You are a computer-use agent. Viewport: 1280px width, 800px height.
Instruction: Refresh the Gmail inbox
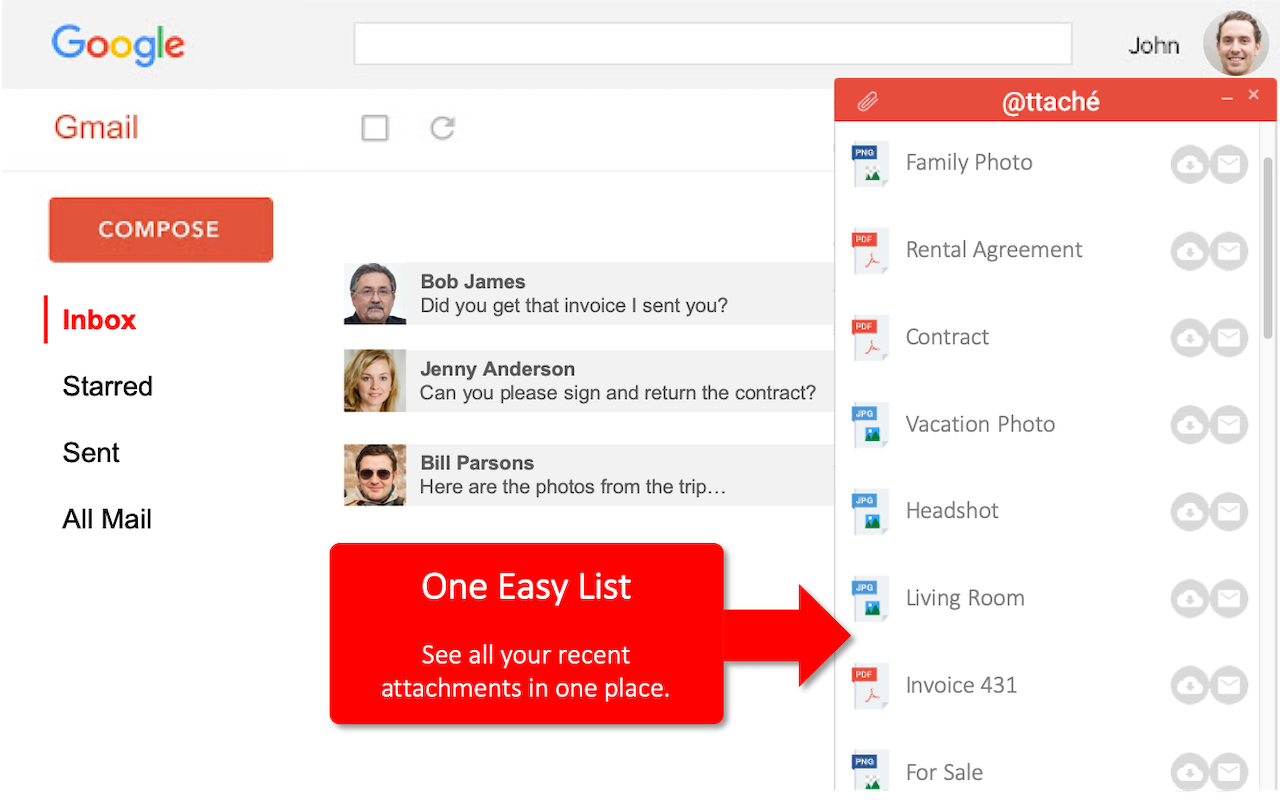[x=441, y=128]
